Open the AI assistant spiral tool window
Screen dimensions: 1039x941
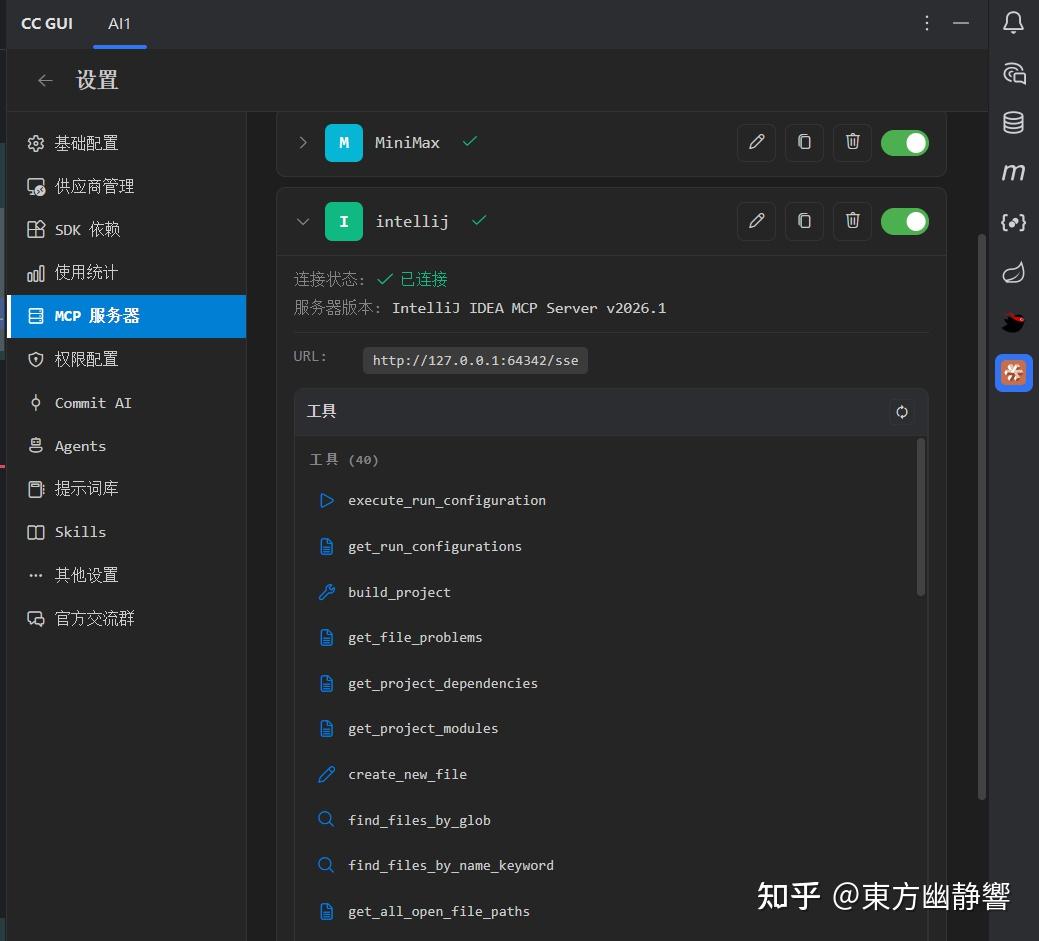pos(1013,73)
